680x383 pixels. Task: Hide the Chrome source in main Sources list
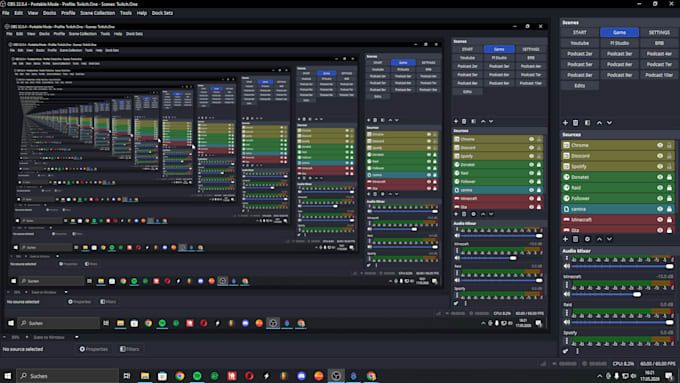pyautogui.click(x=660, y=145)
